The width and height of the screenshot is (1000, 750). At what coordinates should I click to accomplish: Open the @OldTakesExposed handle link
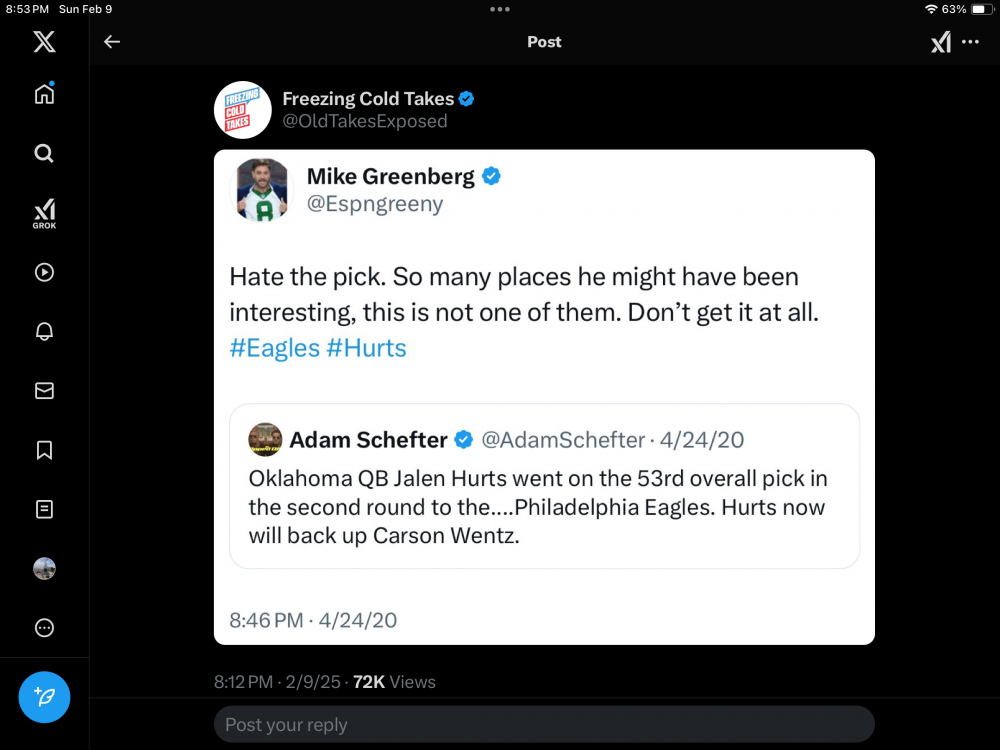coord(365,122)
